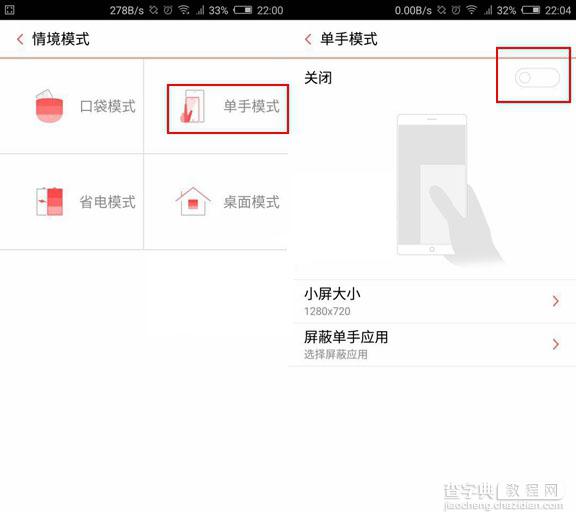
Task: Select the 小屏大小 setting text
Action: pos(332,294)
